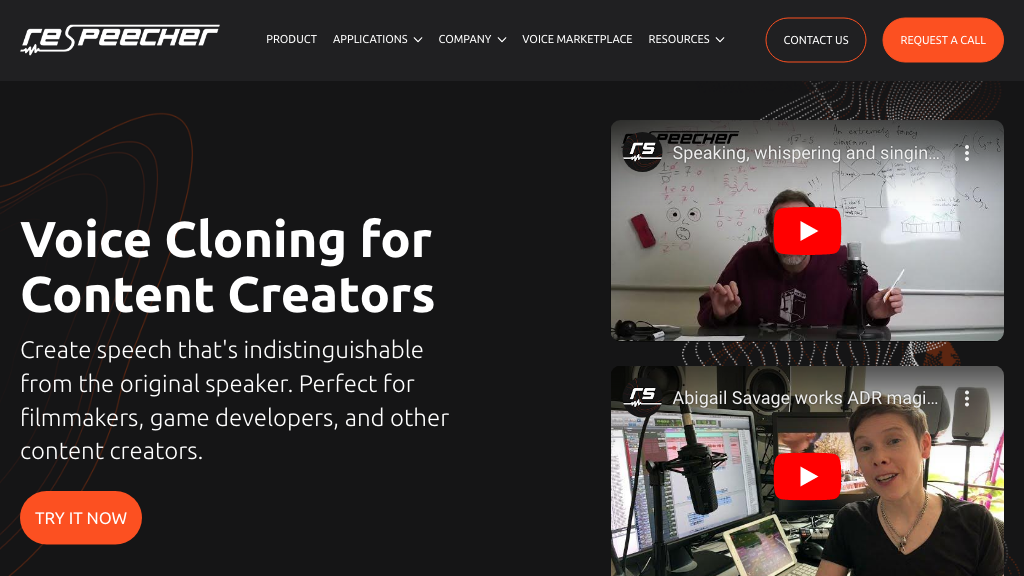Click the Respeecher logo in header

pyautogui.click(x=120, y=39)
